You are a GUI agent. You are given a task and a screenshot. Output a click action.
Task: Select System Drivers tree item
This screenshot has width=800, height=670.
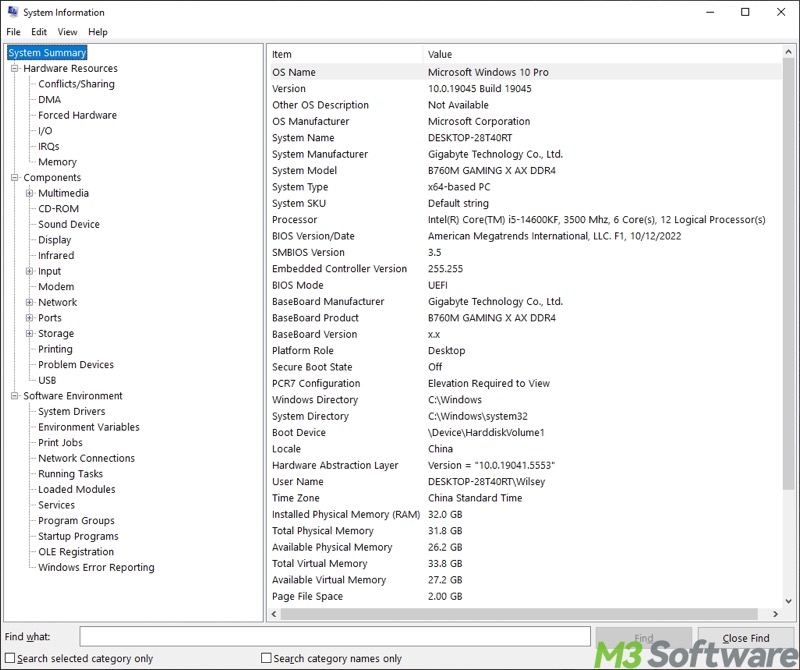(71, 411)
